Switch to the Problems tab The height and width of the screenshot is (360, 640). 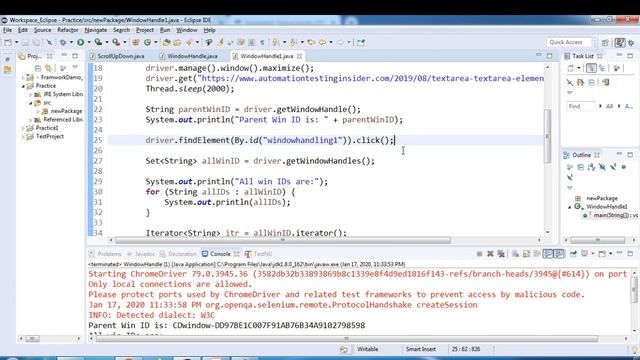pos(106,254)
